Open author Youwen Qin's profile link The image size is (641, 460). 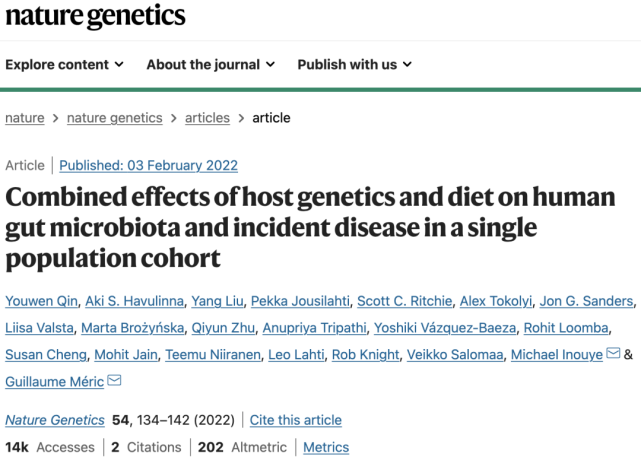pos(41,301)
